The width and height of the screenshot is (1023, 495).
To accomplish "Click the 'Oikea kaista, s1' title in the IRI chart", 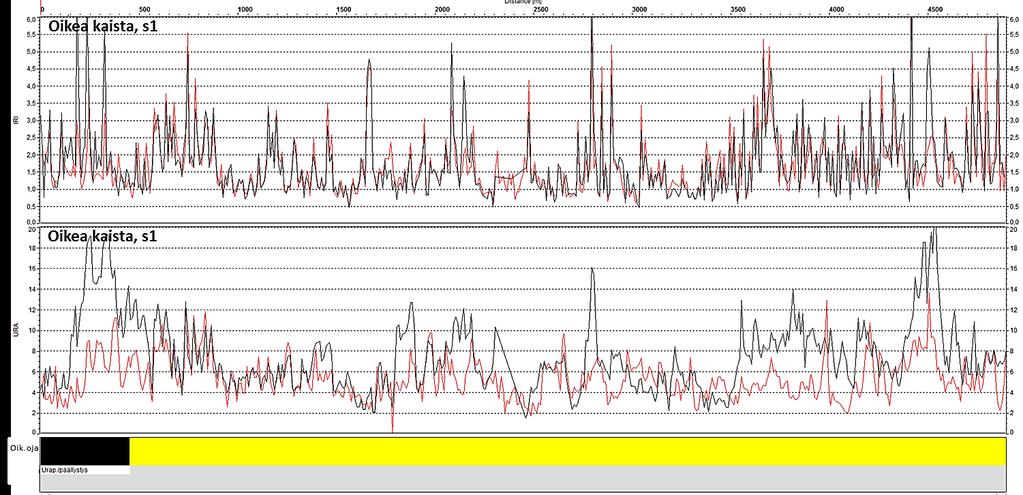I will tap(103, 27).
